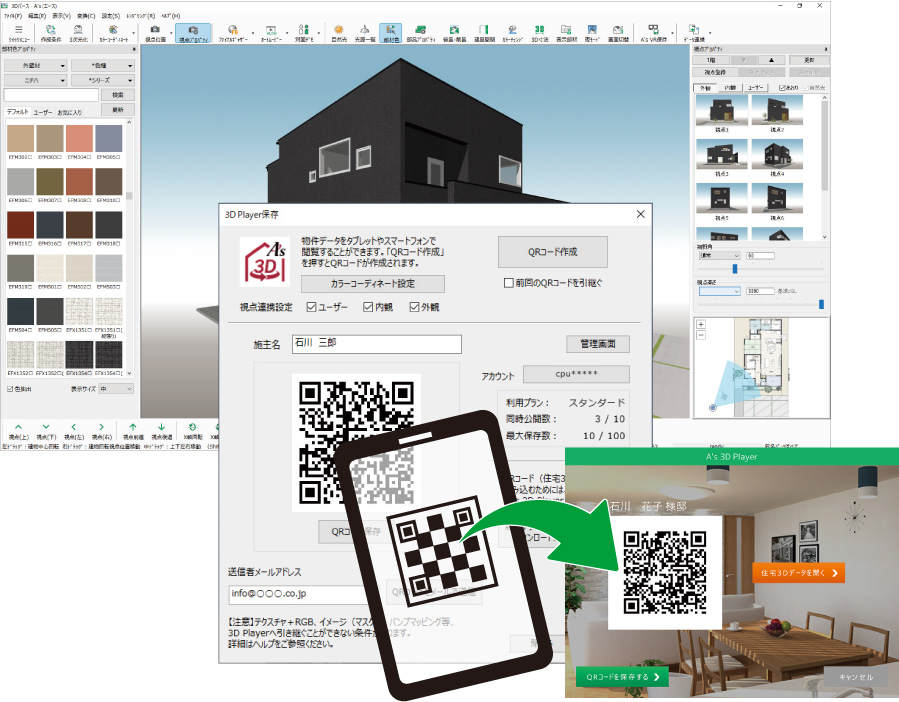Image resolution: width=899 pixels, height=702 pixels.
Task: Check 前回のQRコードを引継ぐ checkbox
Action: click(x=508, y=283)
